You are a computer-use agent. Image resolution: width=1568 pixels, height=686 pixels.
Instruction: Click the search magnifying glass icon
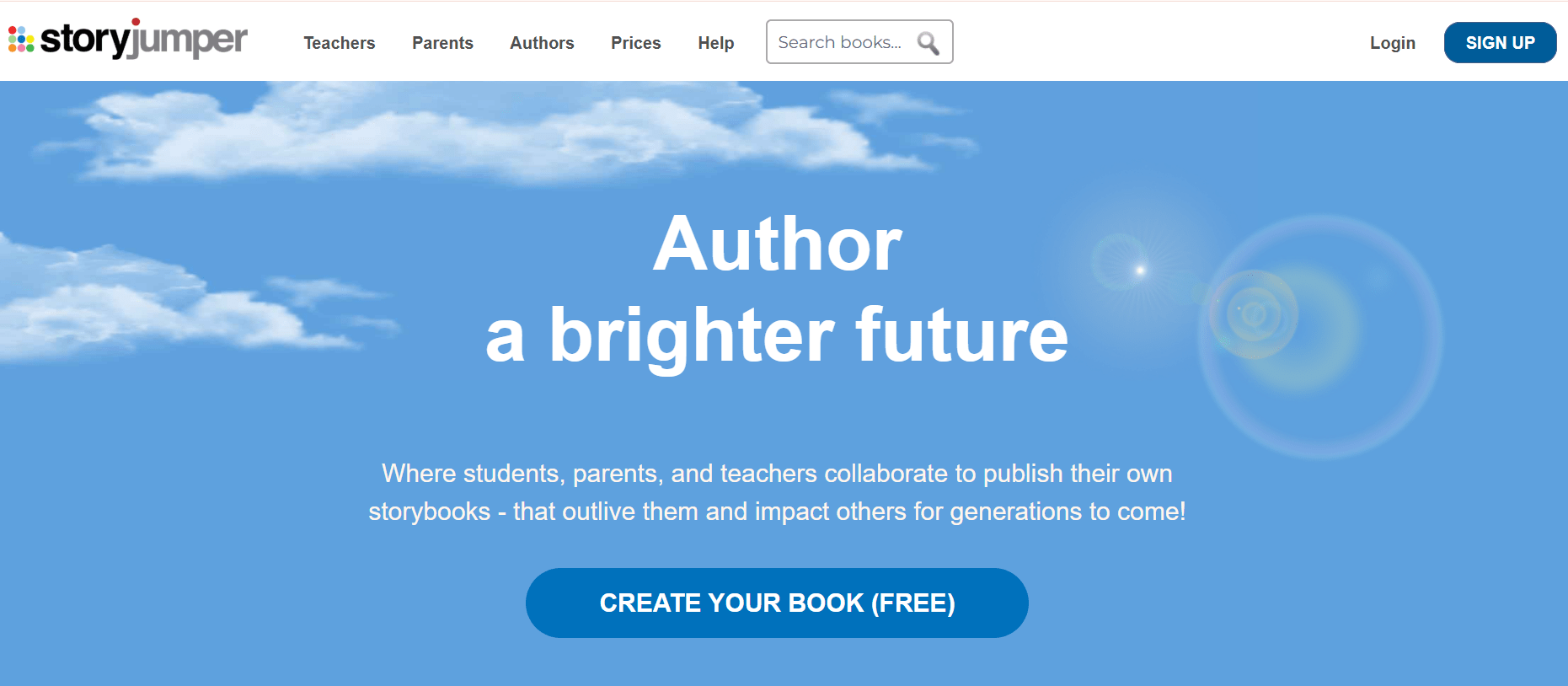(928, 43)
